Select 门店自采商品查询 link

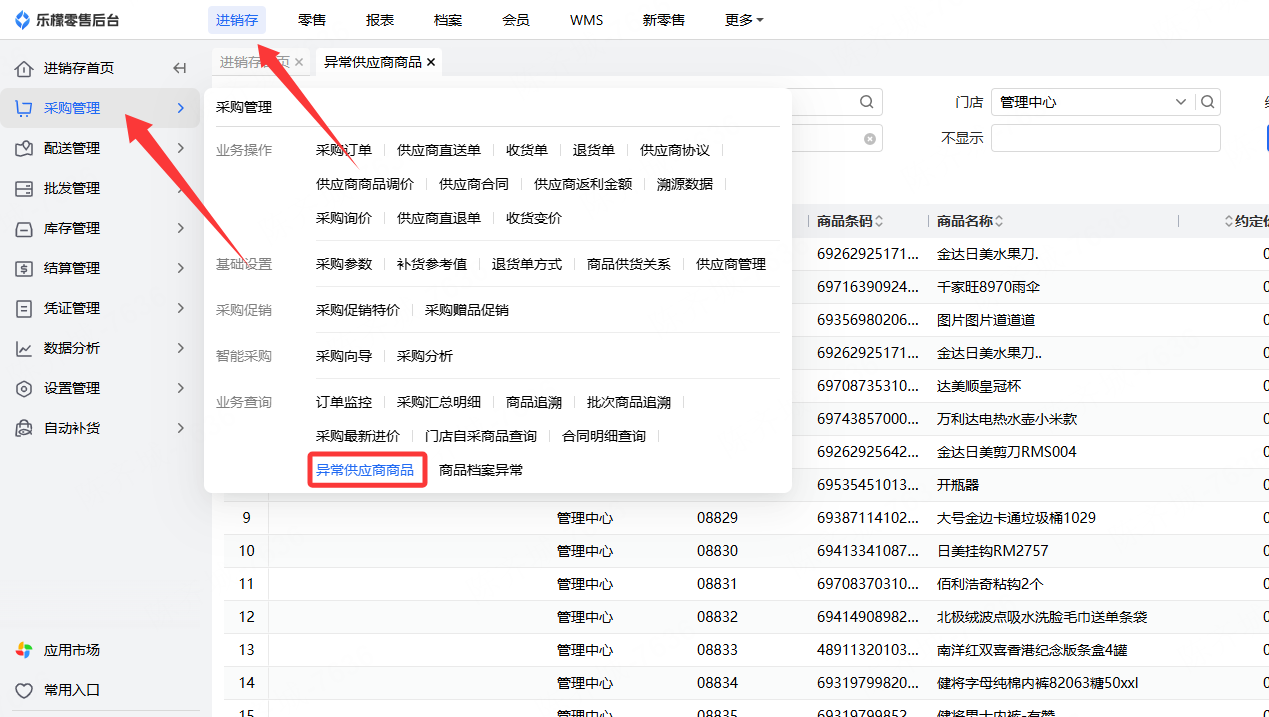point(481,436)
